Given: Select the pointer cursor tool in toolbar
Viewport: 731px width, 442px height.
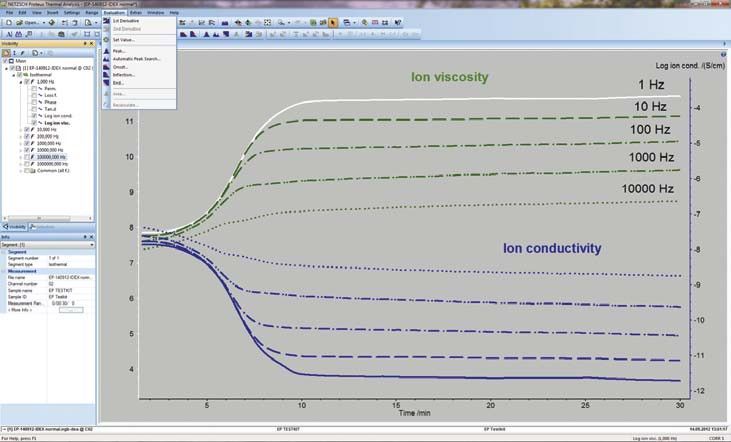Looking at the screenshot, I should point(333,22).
